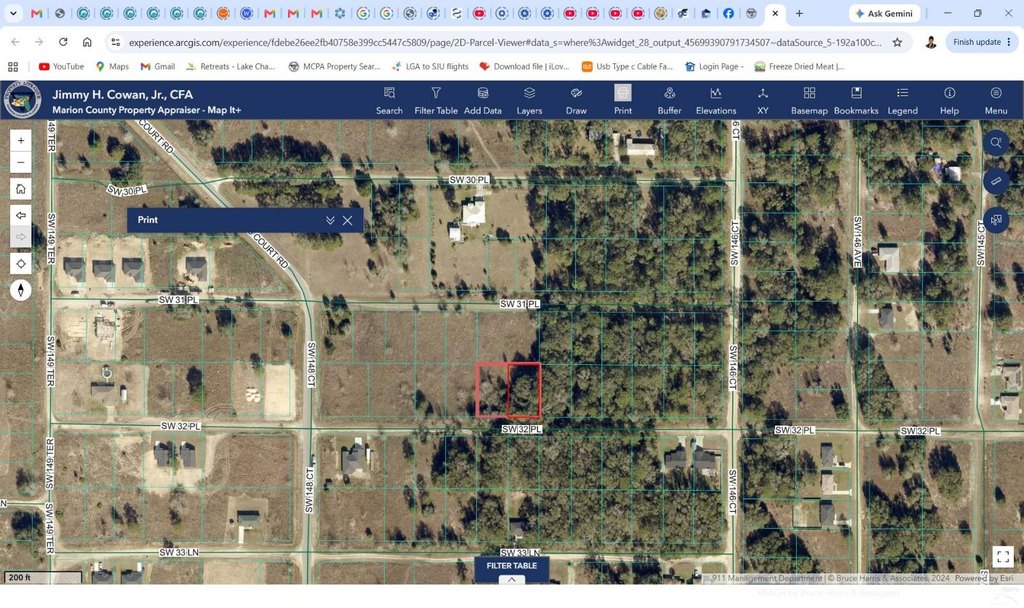
Task: Open the Buffer tool
Action: 669,101
